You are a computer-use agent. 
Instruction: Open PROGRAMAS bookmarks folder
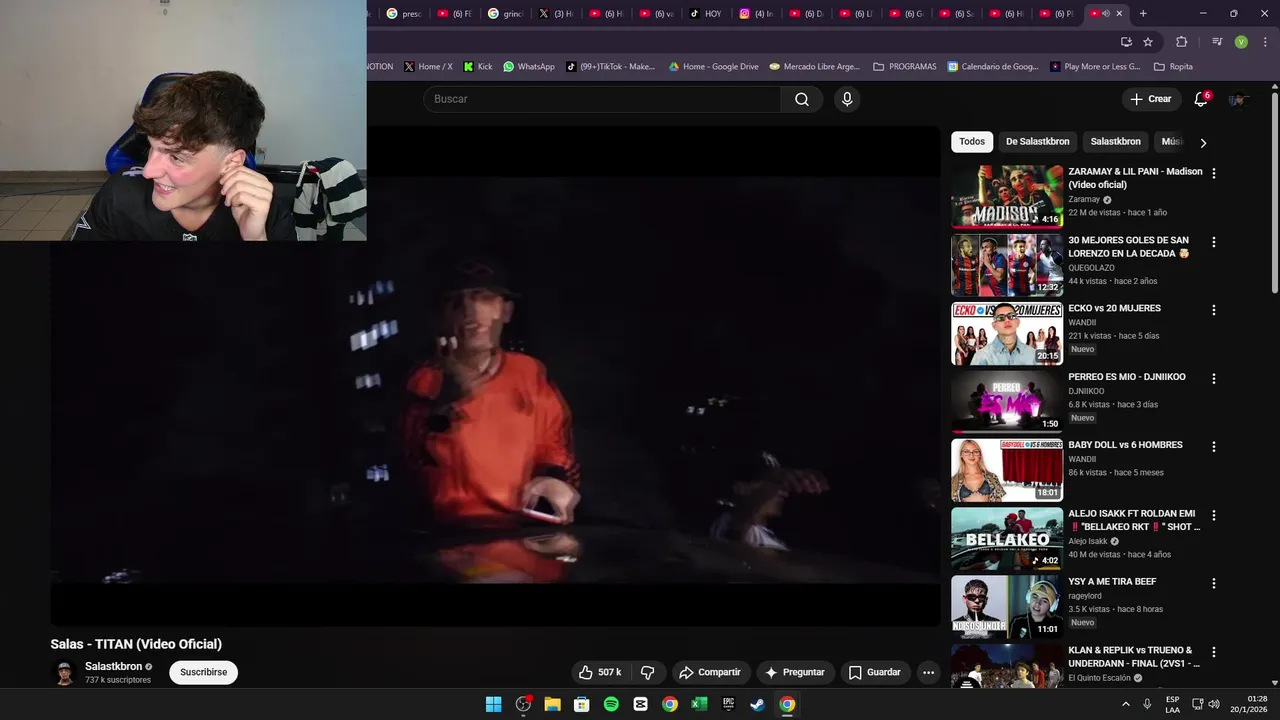pos(905,67)
